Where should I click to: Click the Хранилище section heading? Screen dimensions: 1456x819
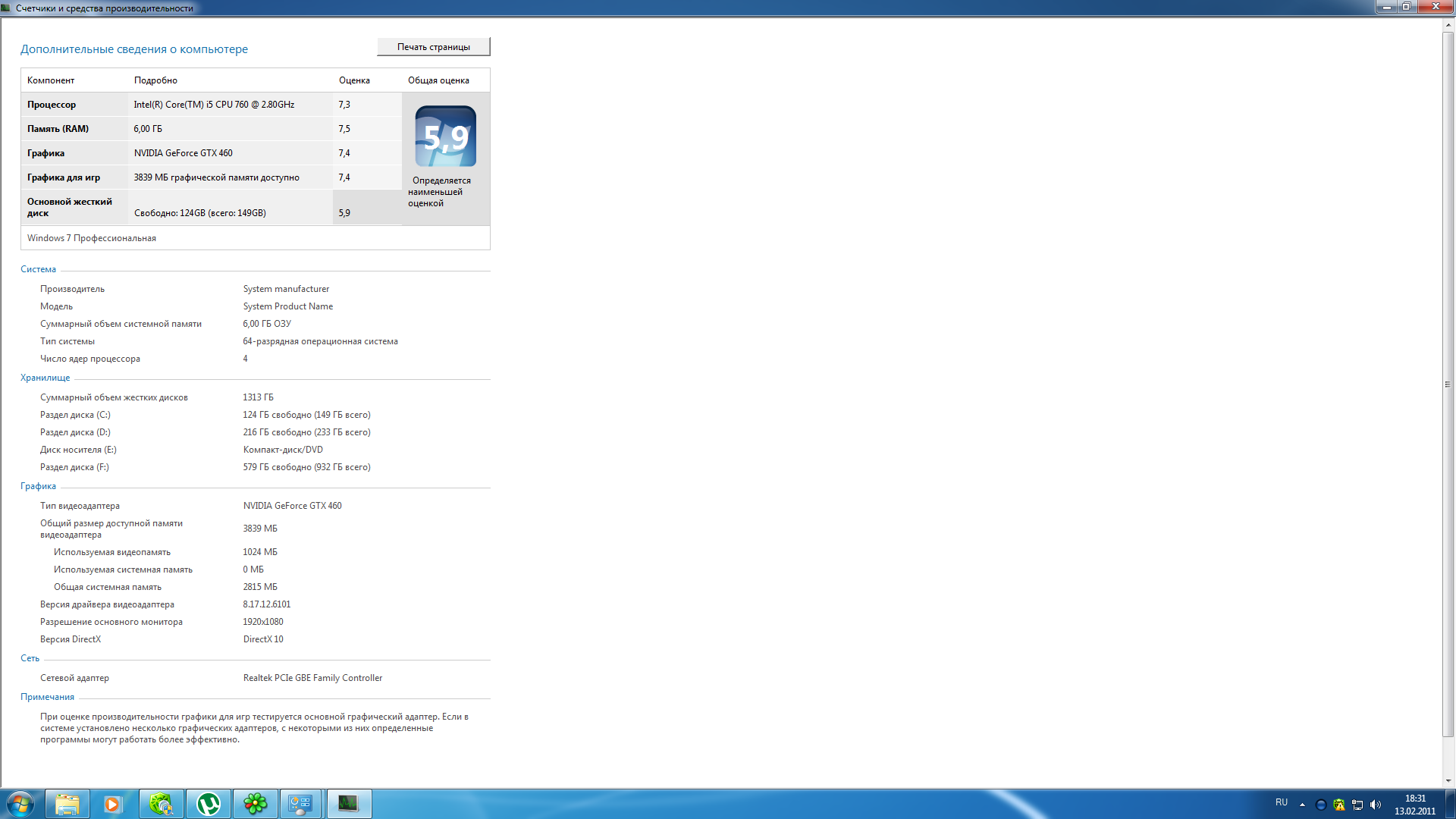pyautogui.click(x=45, y=378)
